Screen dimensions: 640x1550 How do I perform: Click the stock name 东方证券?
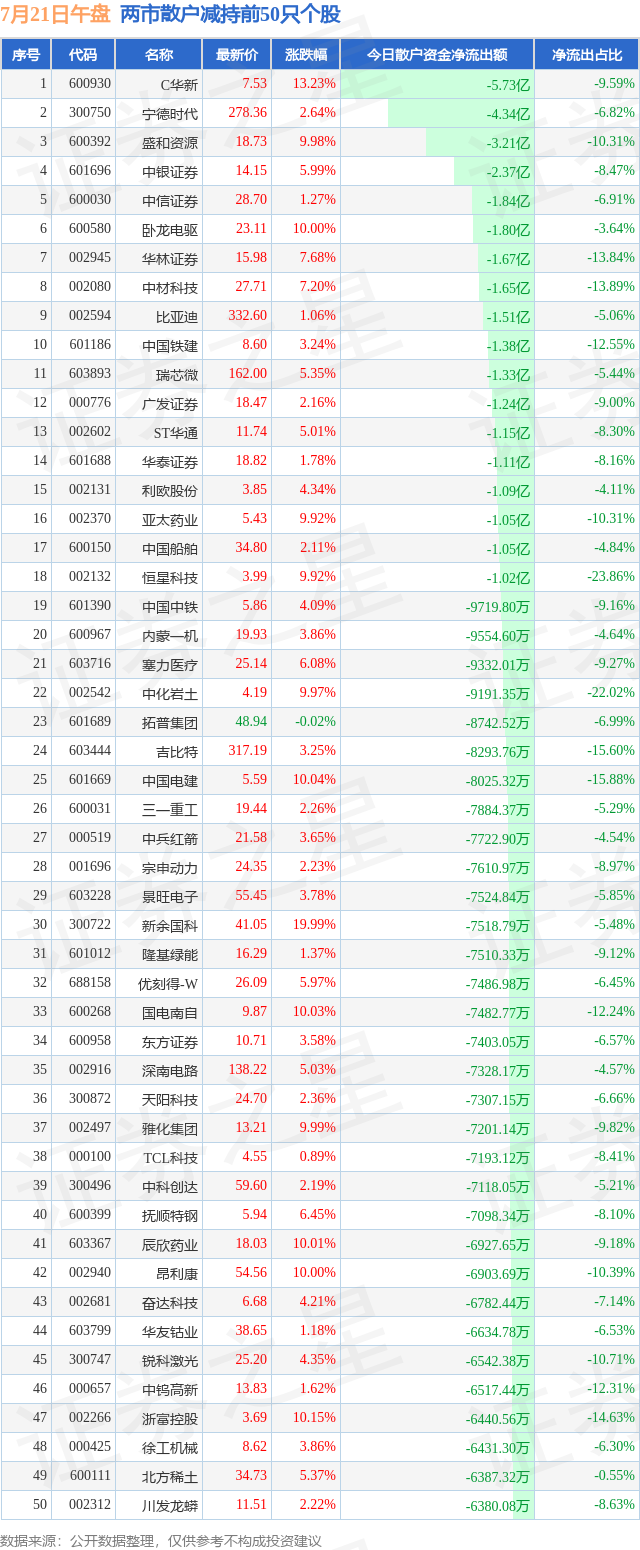pos(170,1041)
